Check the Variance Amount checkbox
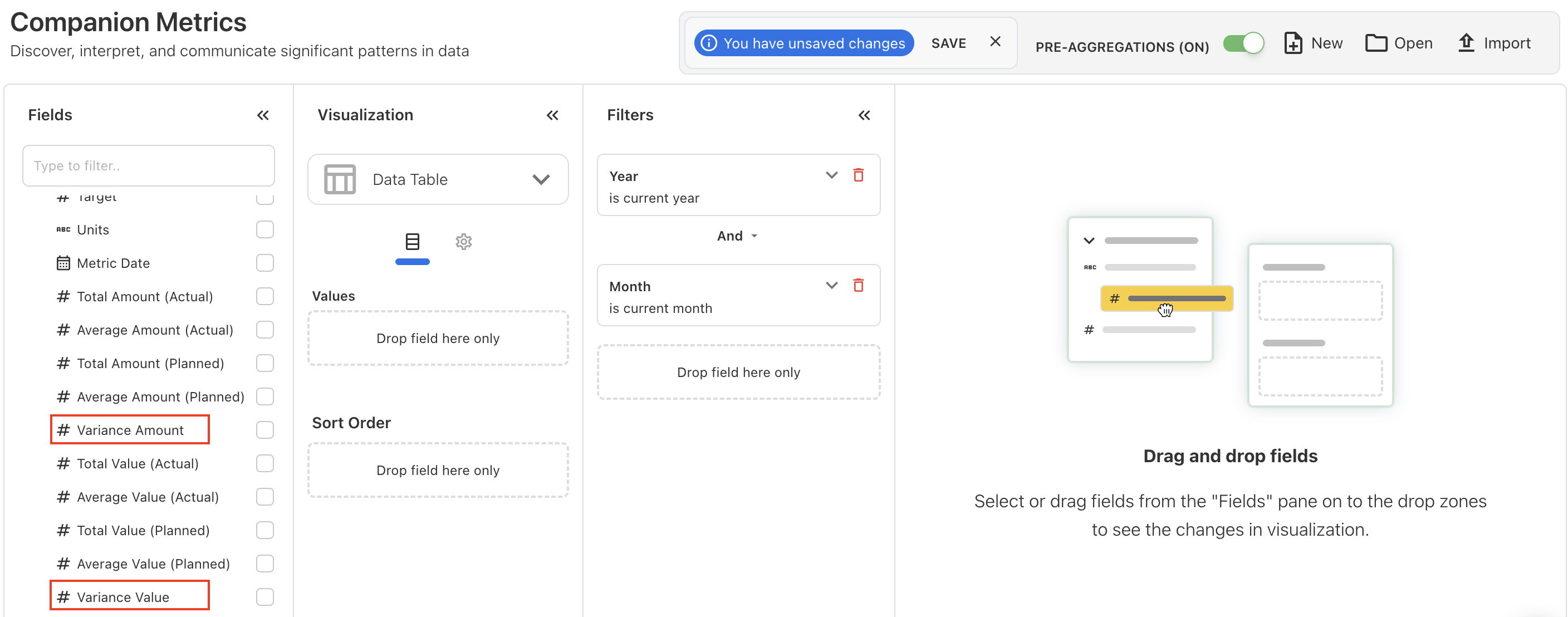Viewport: 1568px width, 617px height. pyautogui.click(x=265, y=429)
